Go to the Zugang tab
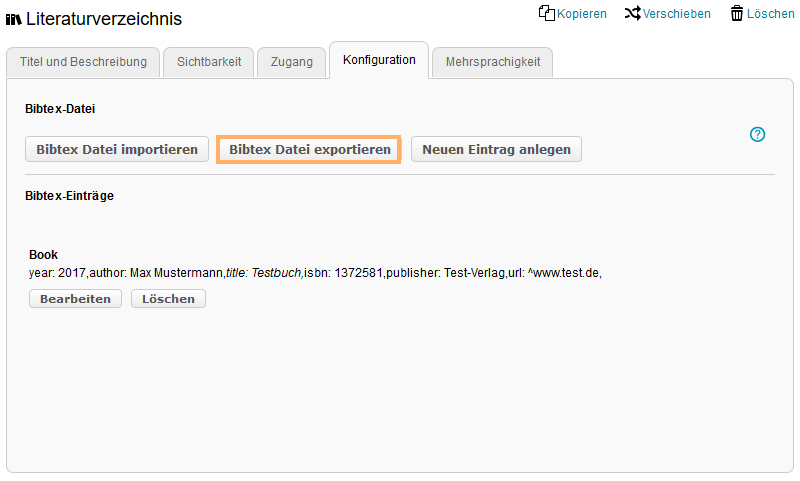Screen dimensions: 800x481 (291, 62)
